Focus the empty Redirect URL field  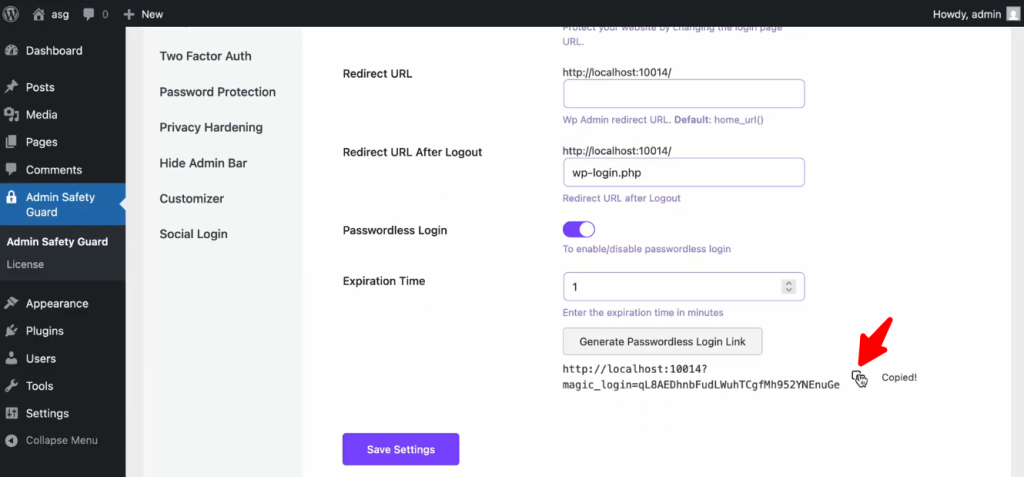(x=684, y=94)
